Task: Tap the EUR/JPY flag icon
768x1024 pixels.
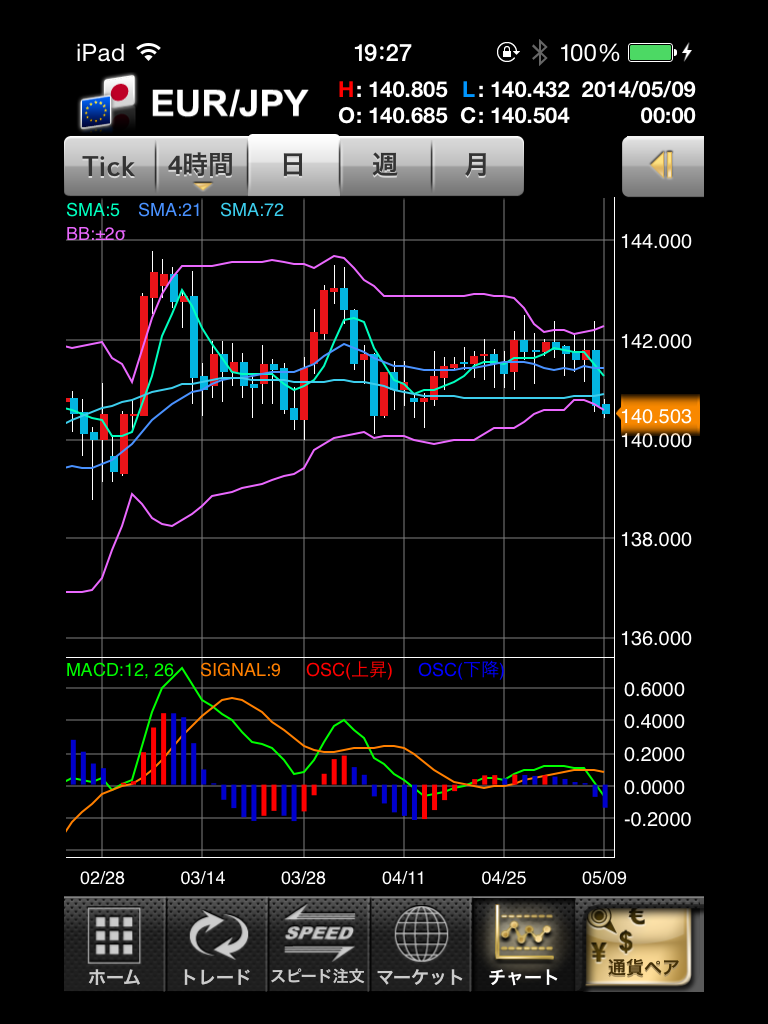Action: pos(108,101)
